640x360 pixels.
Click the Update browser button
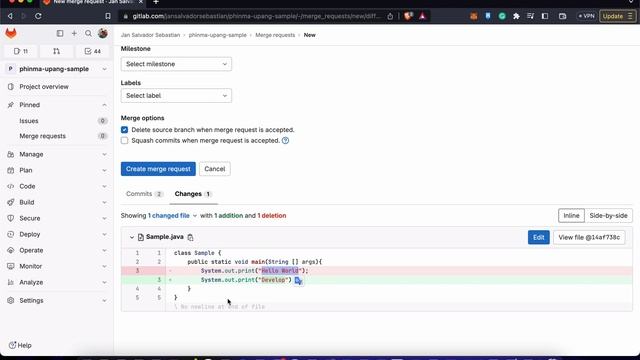[618, 16]
